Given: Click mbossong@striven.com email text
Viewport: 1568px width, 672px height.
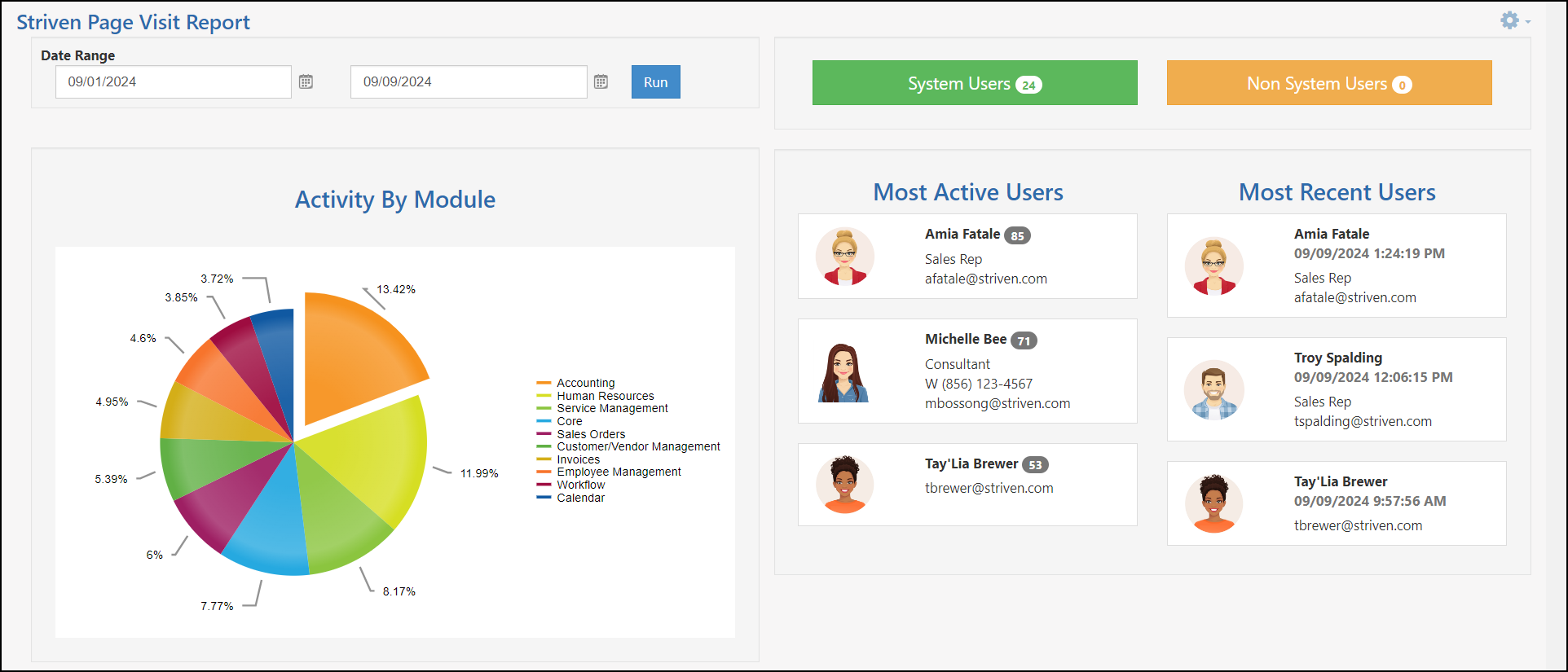Looking at the screenshot, I should [998, 403].
